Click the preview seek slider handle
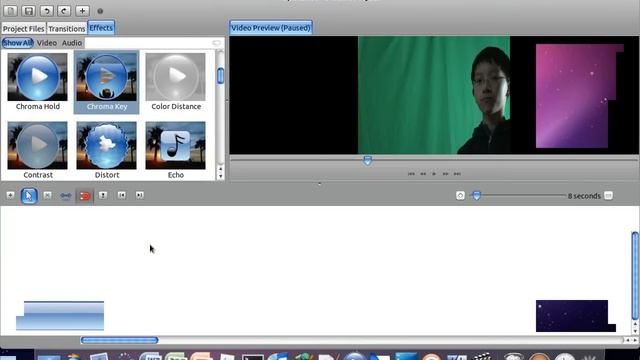Viewport: 640px width, 360px height. pos(367,160)
